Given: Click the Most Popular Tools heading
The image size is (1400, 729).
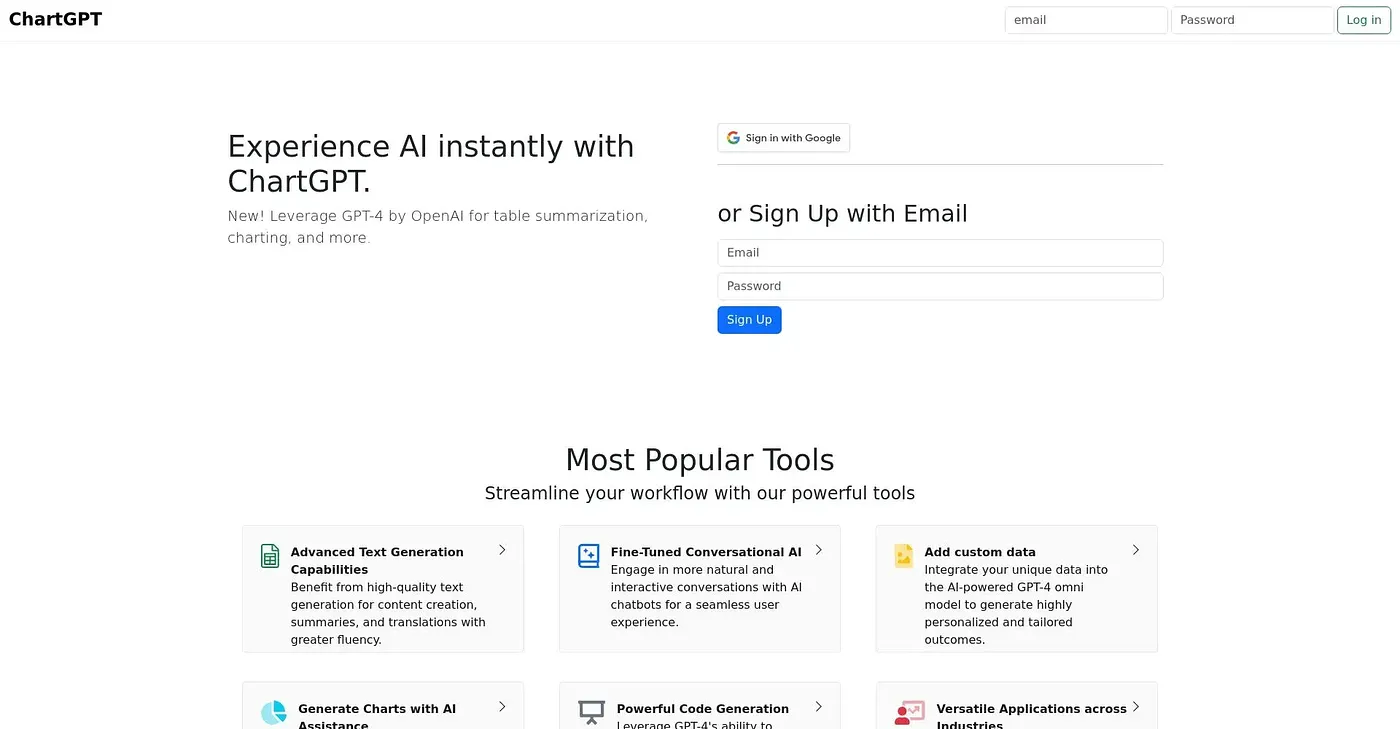Looking at the screenshot, I should (700, 460).
